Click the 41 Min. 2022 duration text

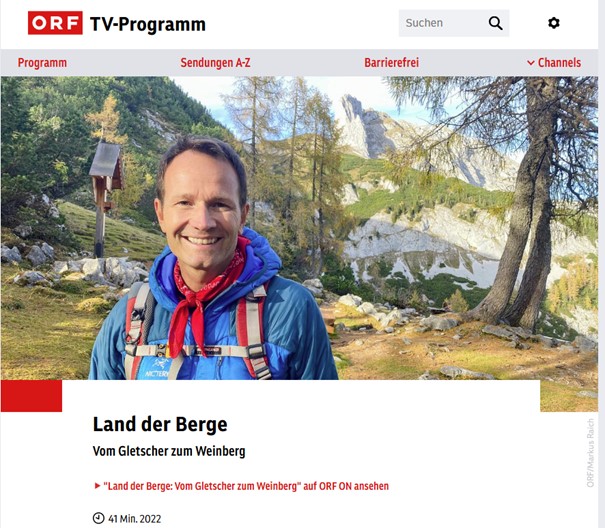[x=135, y=518]
